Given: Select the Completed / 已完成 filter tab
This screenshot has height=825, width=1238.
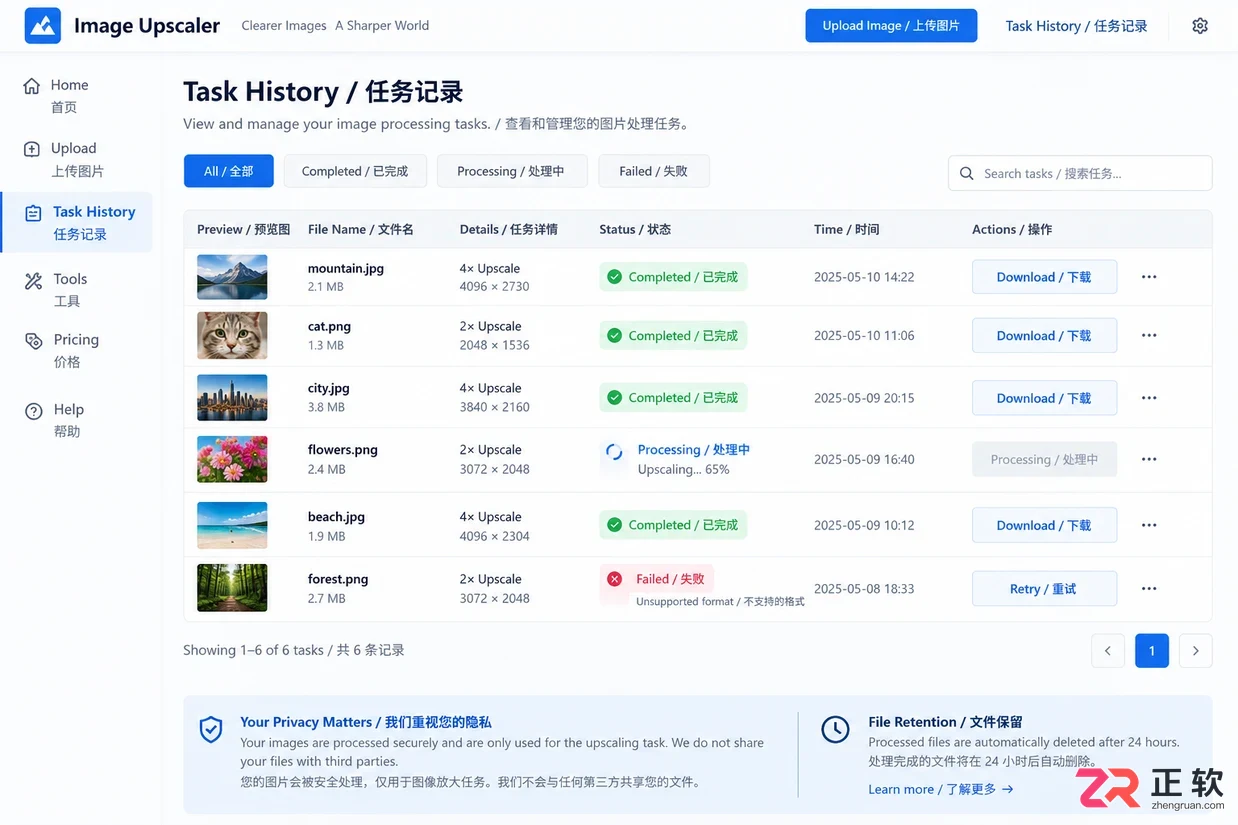Looking at the screenshot, I should coord(355,171).
